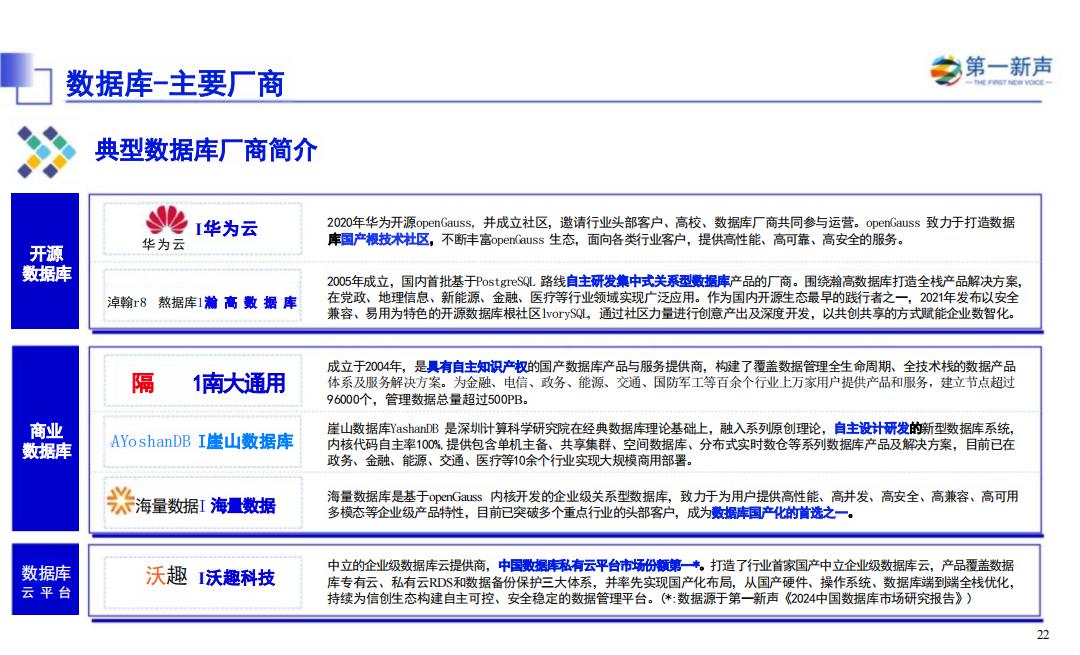Click the text 成立于2004年
The image size is (1080, 655).
[x=364, y=366]
